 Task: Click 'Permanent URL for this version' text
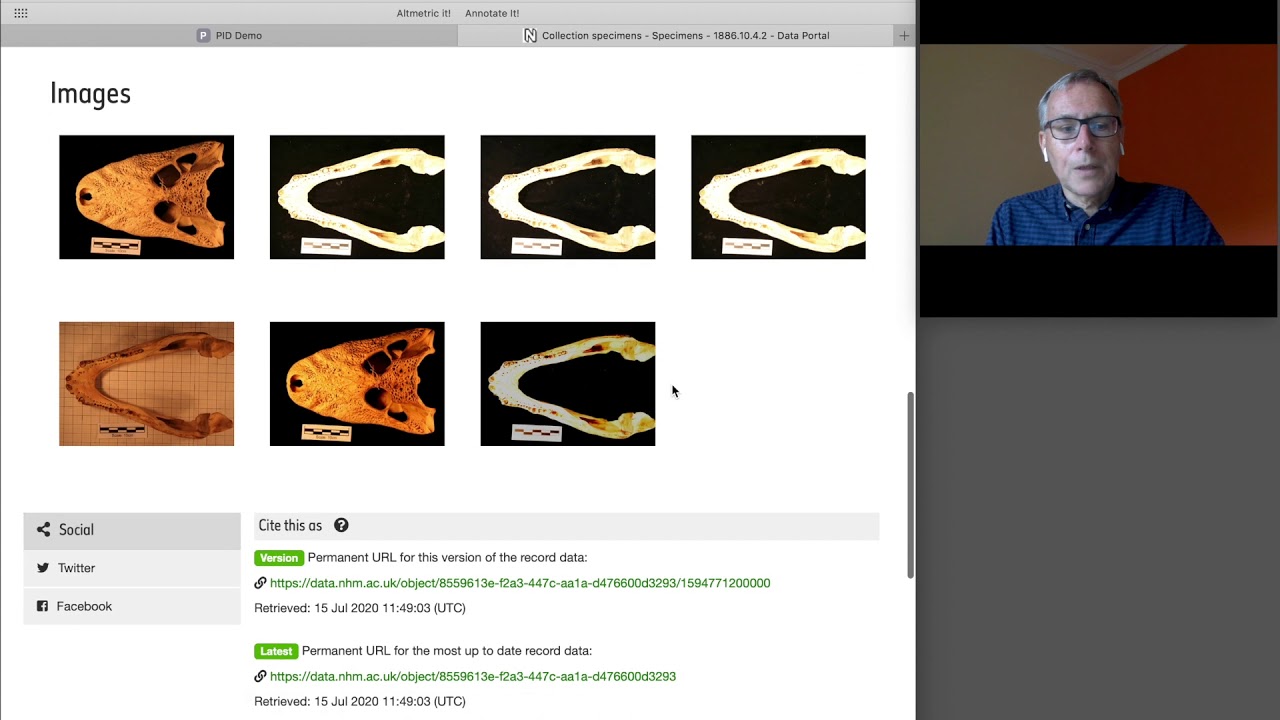coord(447,557)
